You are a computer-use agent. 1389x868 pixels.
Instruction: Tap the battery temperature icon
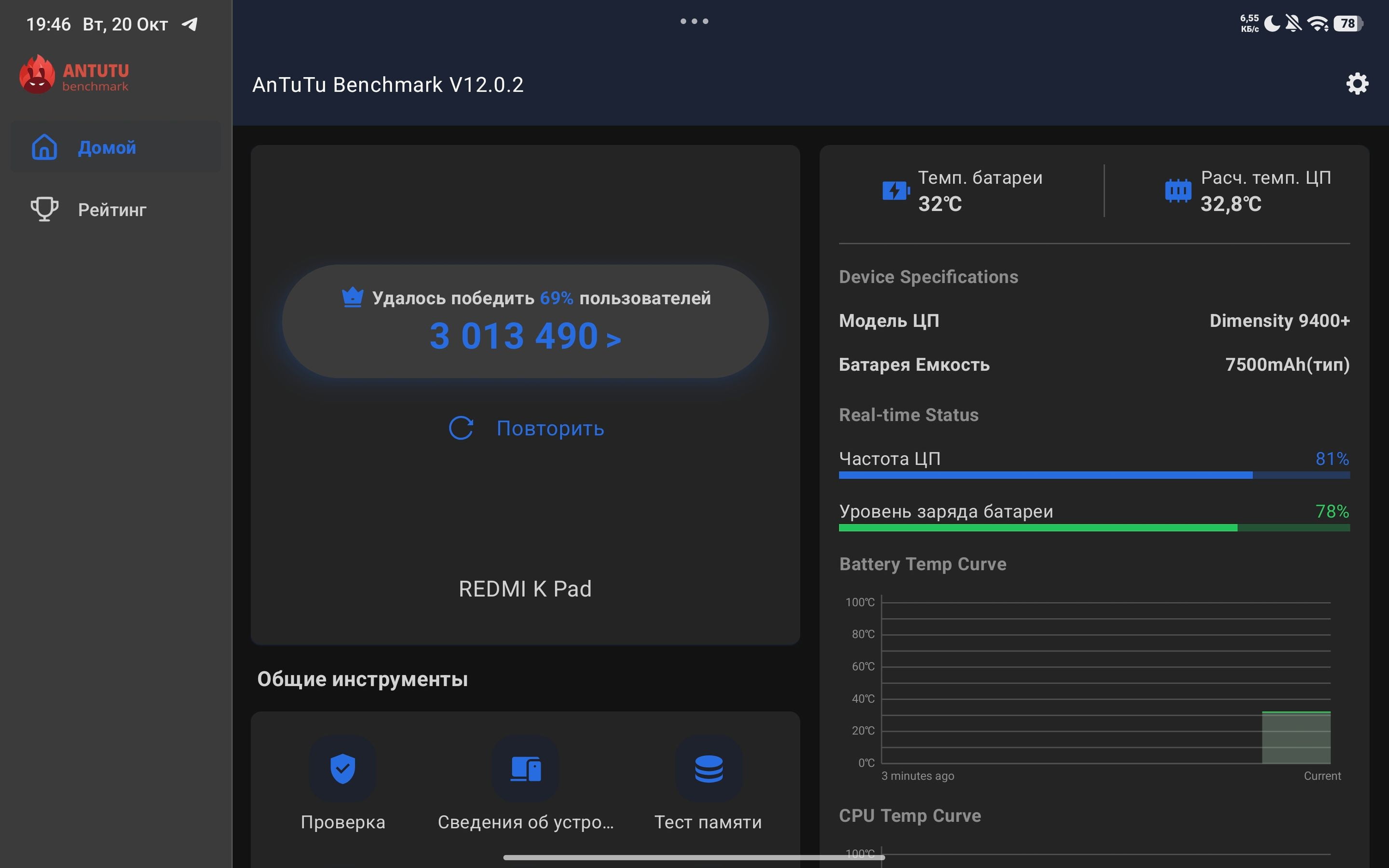coord(896,190)
